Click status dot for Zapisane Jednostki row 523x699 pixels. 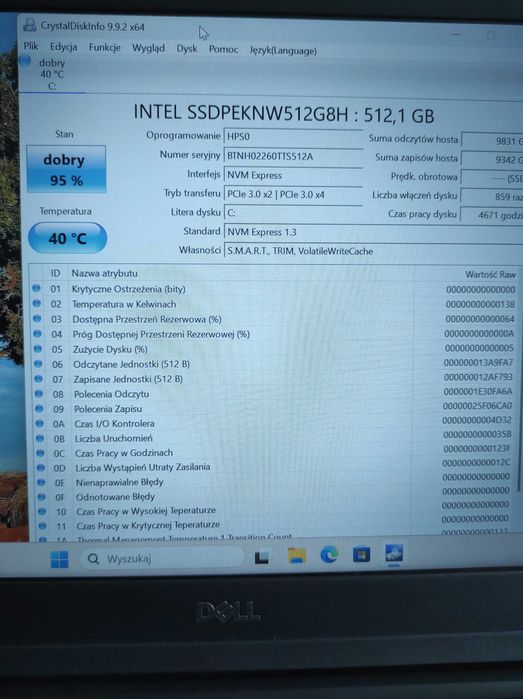pyautogui.click(x=39, y=379)
